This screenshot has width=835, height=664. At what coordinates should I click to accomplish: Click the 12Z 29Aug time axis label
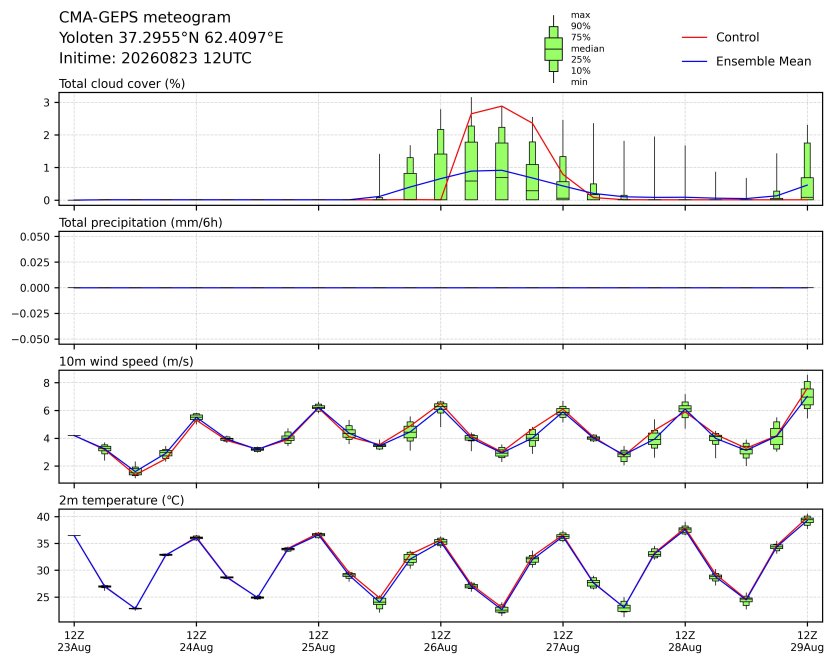coord(807,641)
